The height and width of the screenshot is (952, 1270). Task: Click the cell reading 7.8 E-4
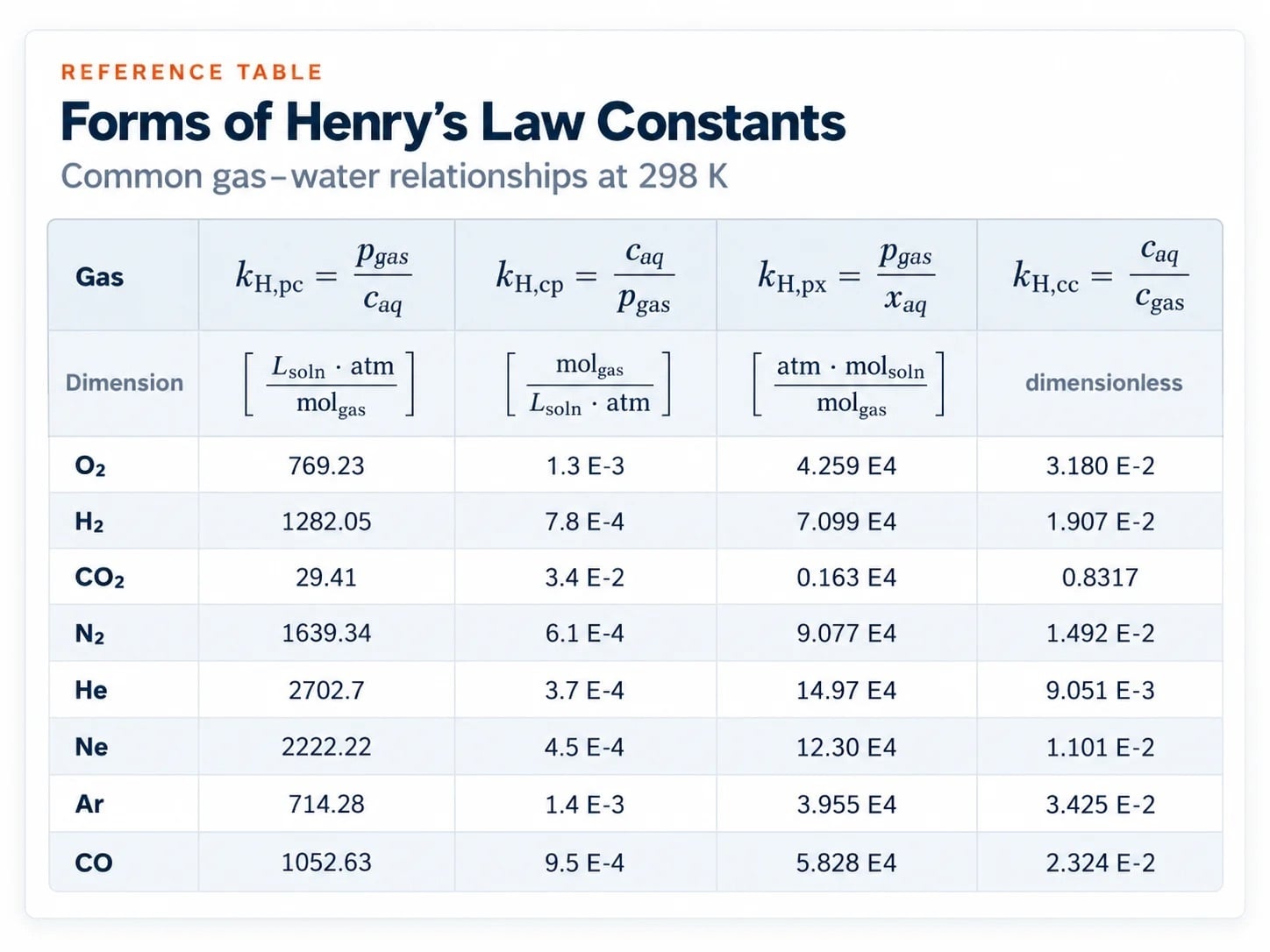(585, 522)
